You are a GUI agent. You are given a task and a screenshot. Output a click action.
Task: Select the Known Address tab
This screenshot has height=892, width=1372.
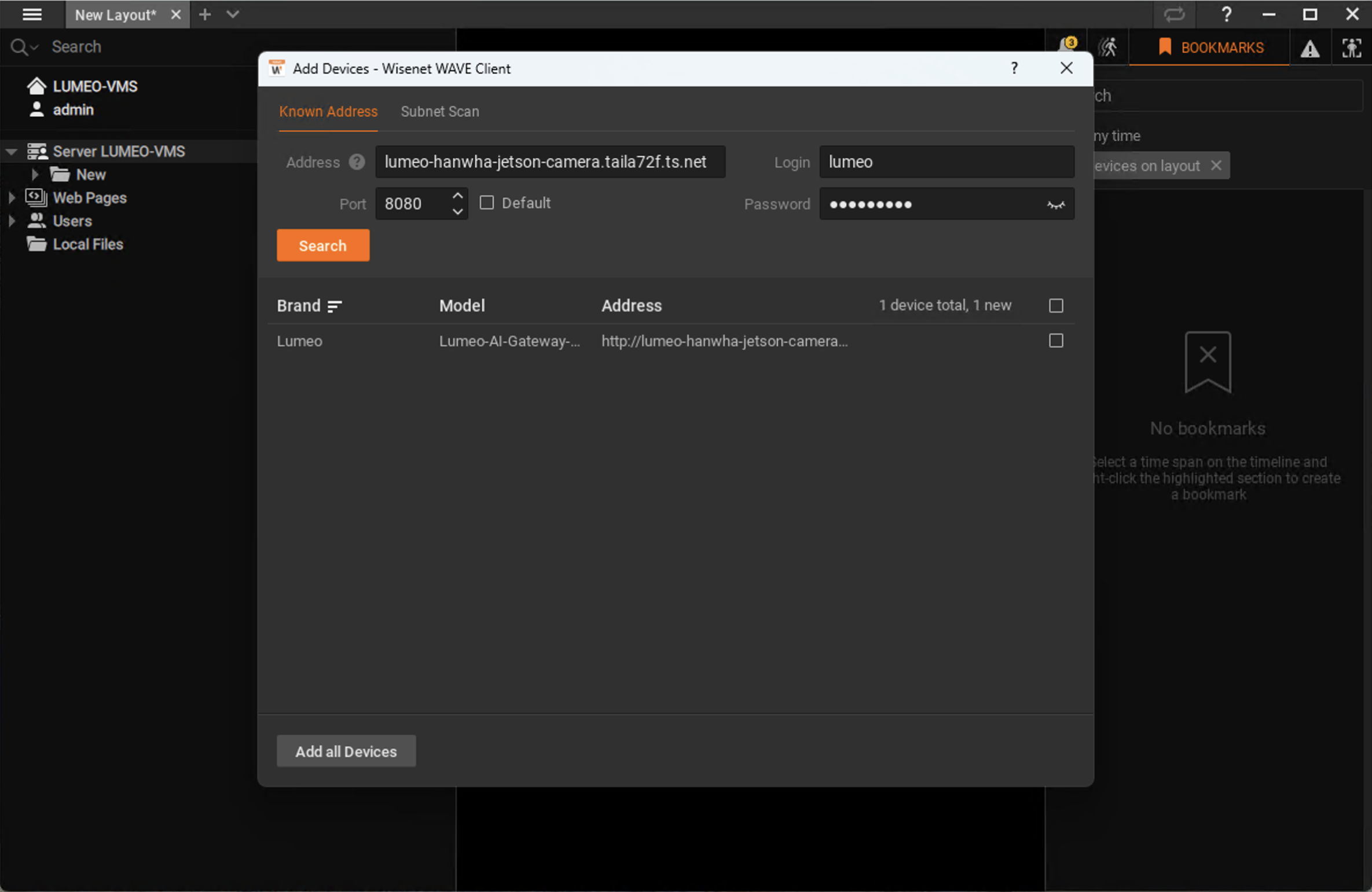point(328,111)
